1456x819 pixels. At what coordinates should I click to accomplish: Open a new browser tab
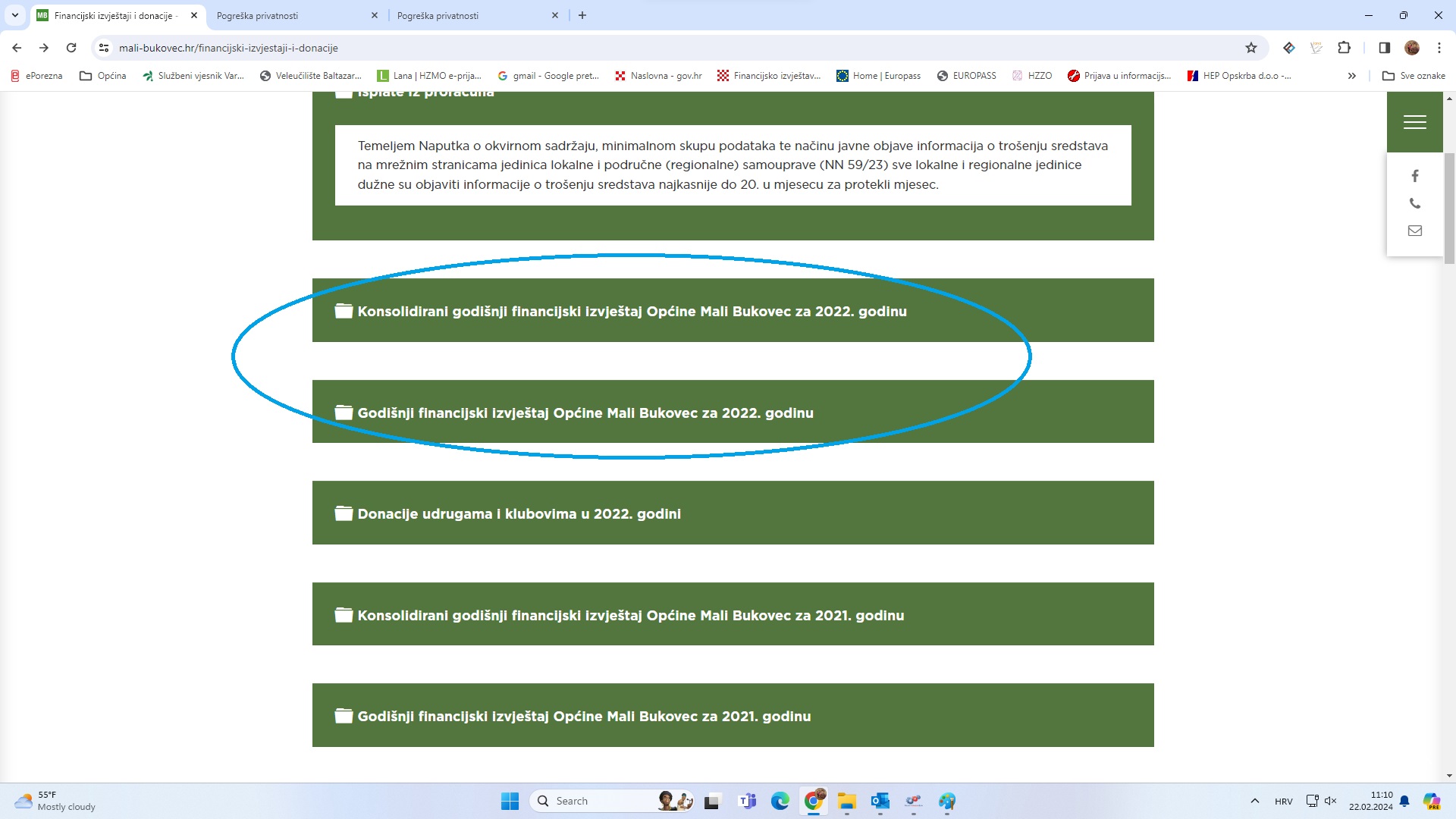[x=582, y=15]
